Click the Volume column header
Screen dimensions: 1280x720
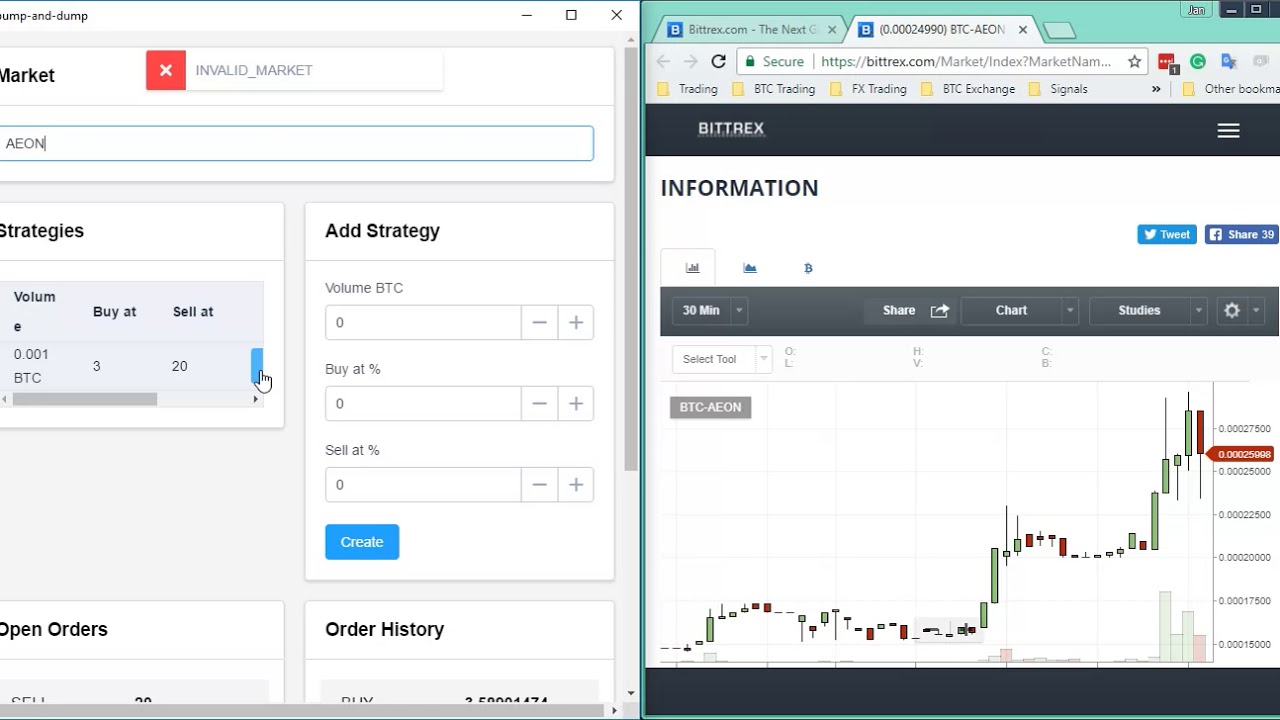pos(35,311)
